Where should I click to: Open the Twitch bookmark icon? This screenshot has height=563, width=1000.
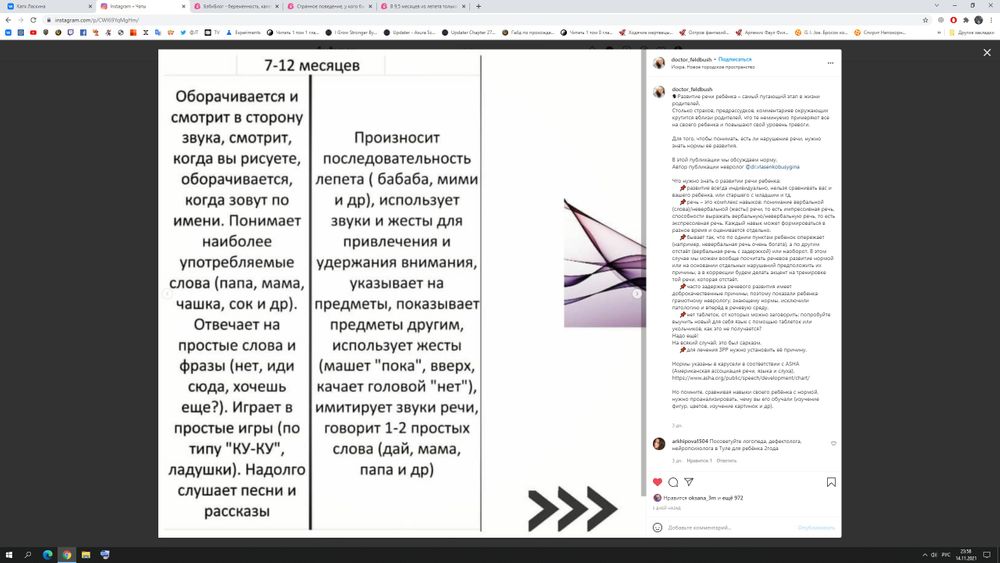pos(71,32)
